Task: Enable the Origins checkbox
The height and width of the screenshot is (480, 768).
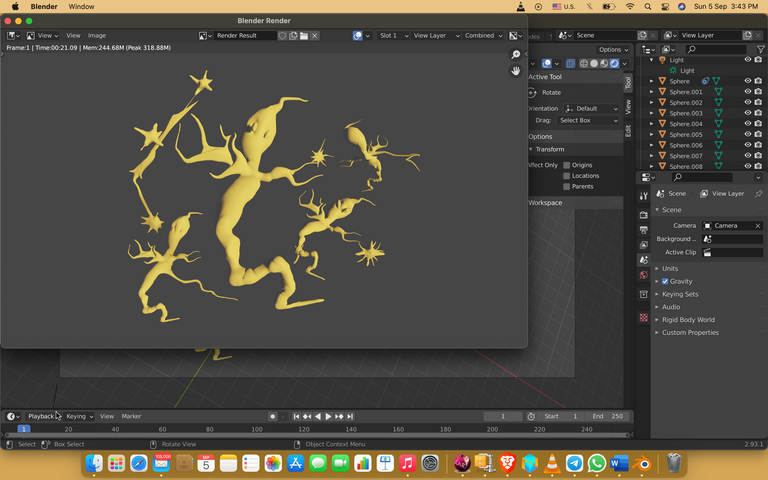Action: 567,165
